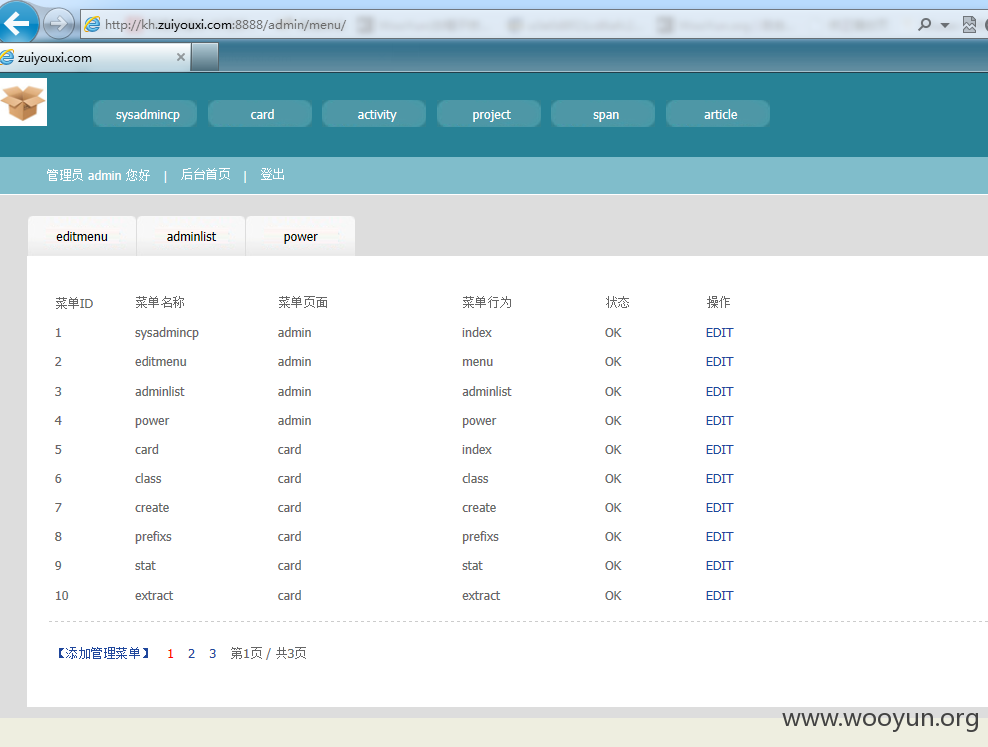Open the address bar dropdown arrow
Screen dimensions: 988x747
(945, 25)
